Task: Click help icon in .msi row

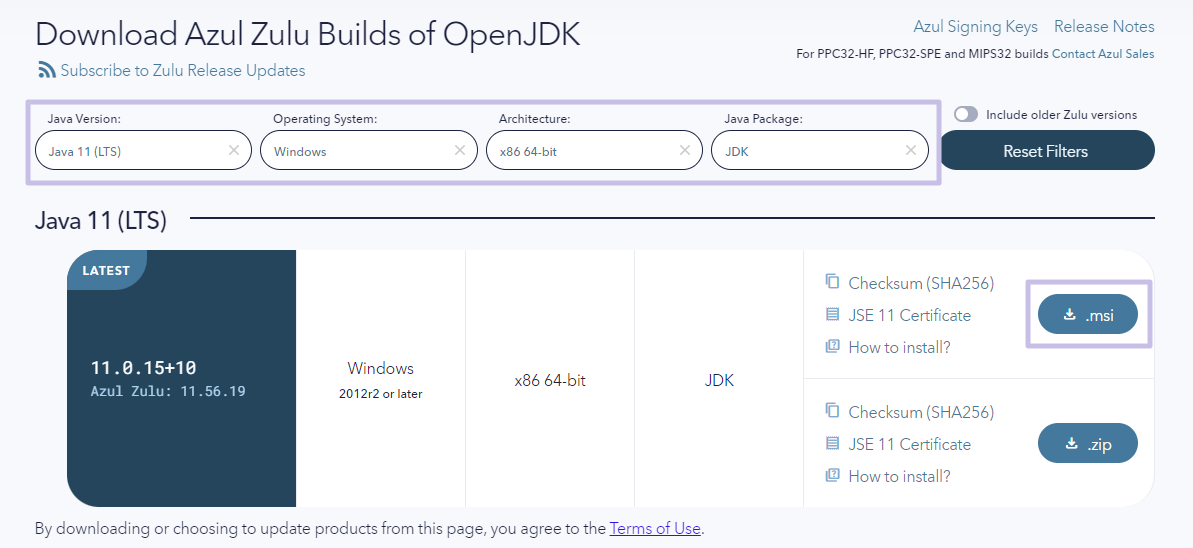Action: click(x=832, y=346)
